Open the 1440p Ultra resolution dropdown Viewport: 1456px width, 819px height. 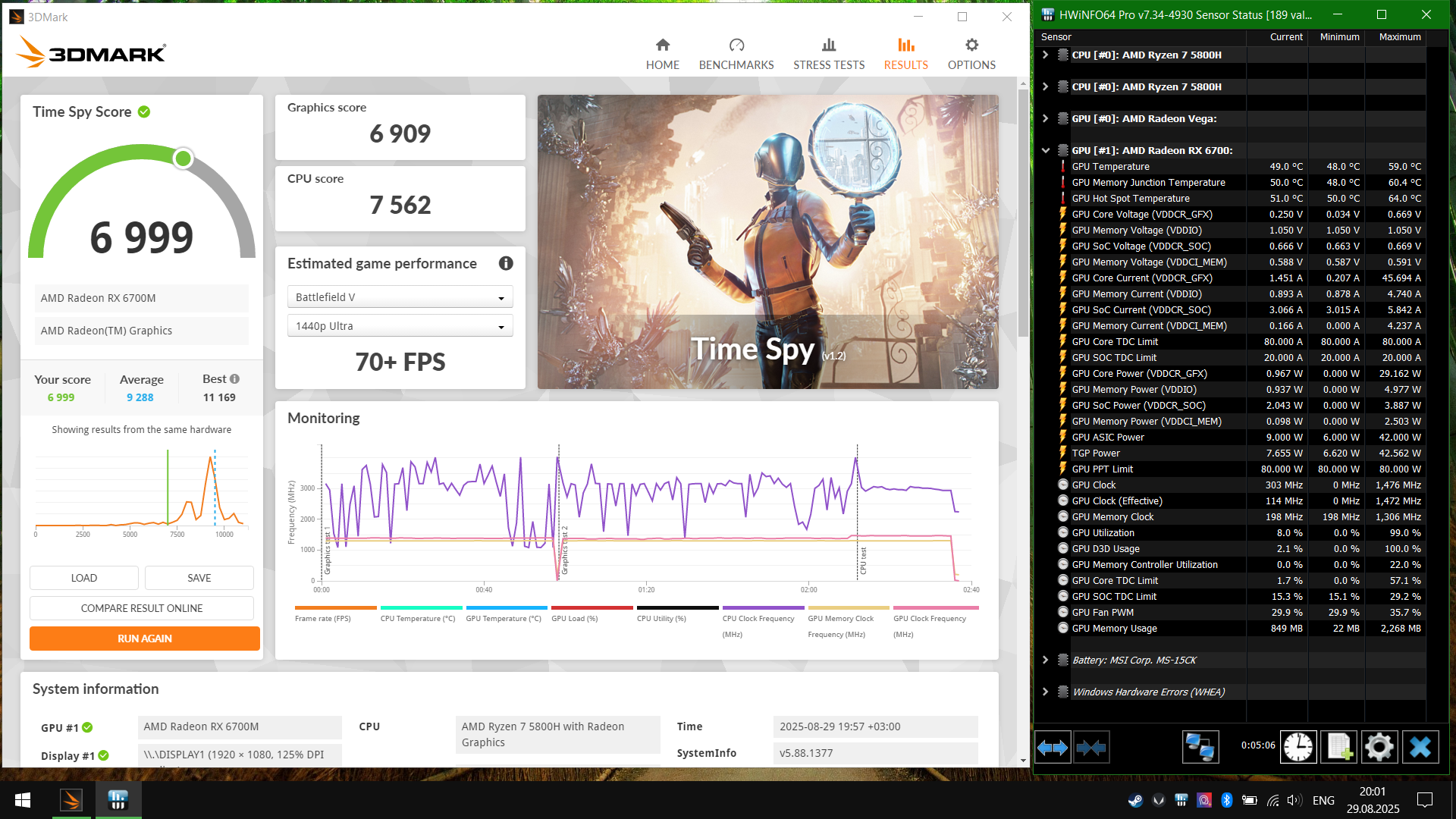tap(400, 326)
